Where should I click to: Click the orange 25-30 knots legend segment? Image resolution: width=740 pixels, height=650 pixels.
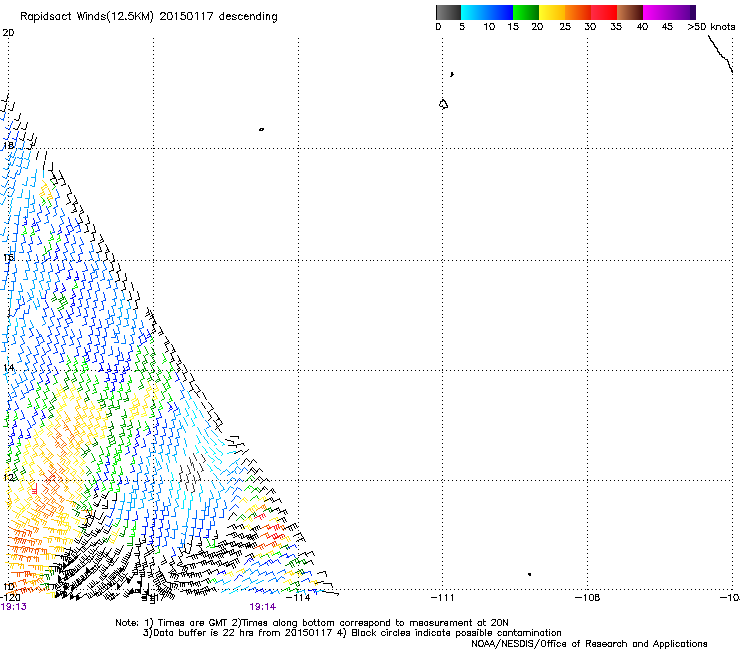coord(578,12)
